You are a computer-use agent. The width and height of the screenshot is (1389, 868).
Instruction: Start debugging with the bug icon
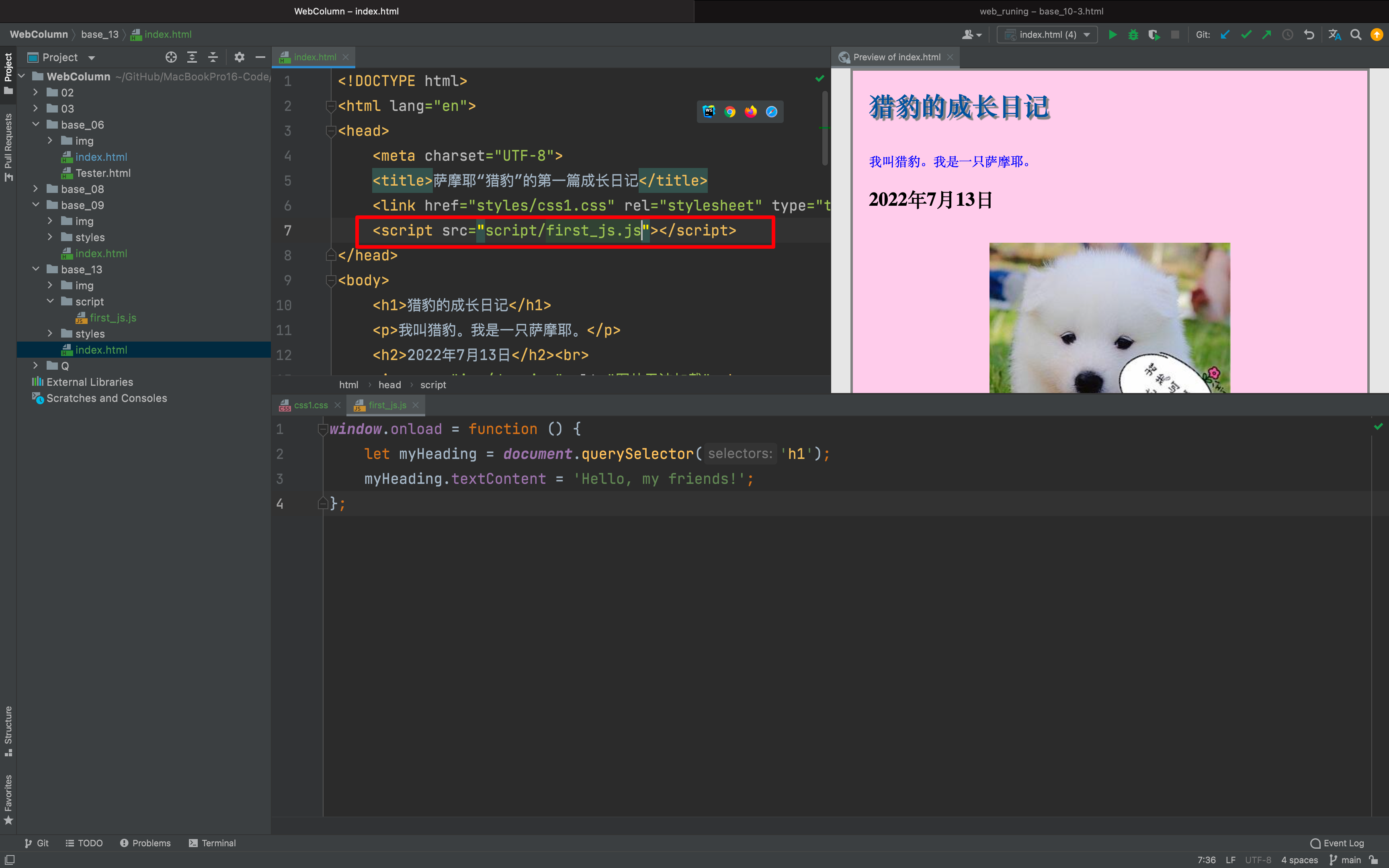click(1133, 35)
